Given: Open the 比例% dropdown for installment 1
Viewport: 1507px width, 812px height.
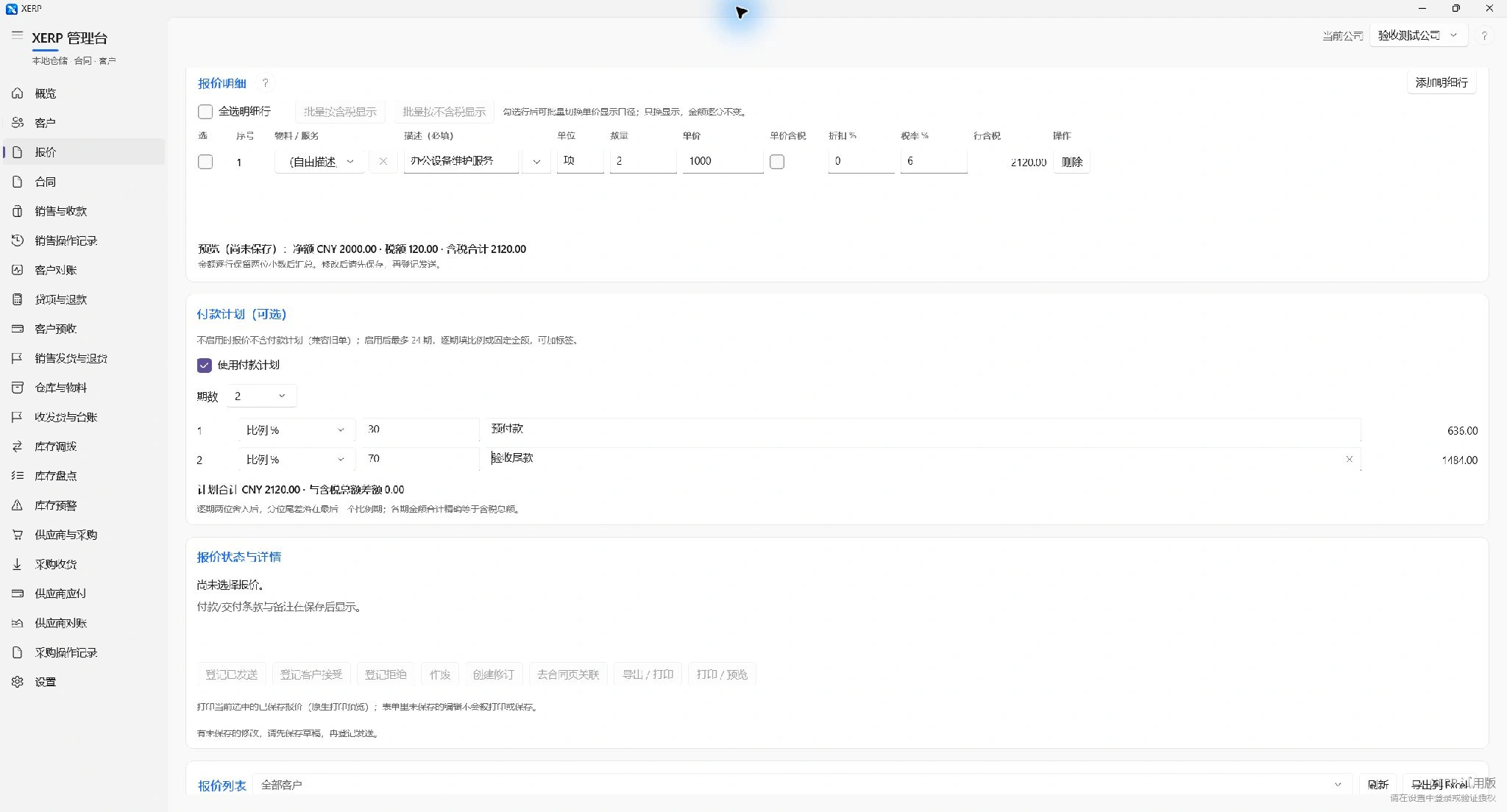Looking at the screenshot, I should point(297,430).
